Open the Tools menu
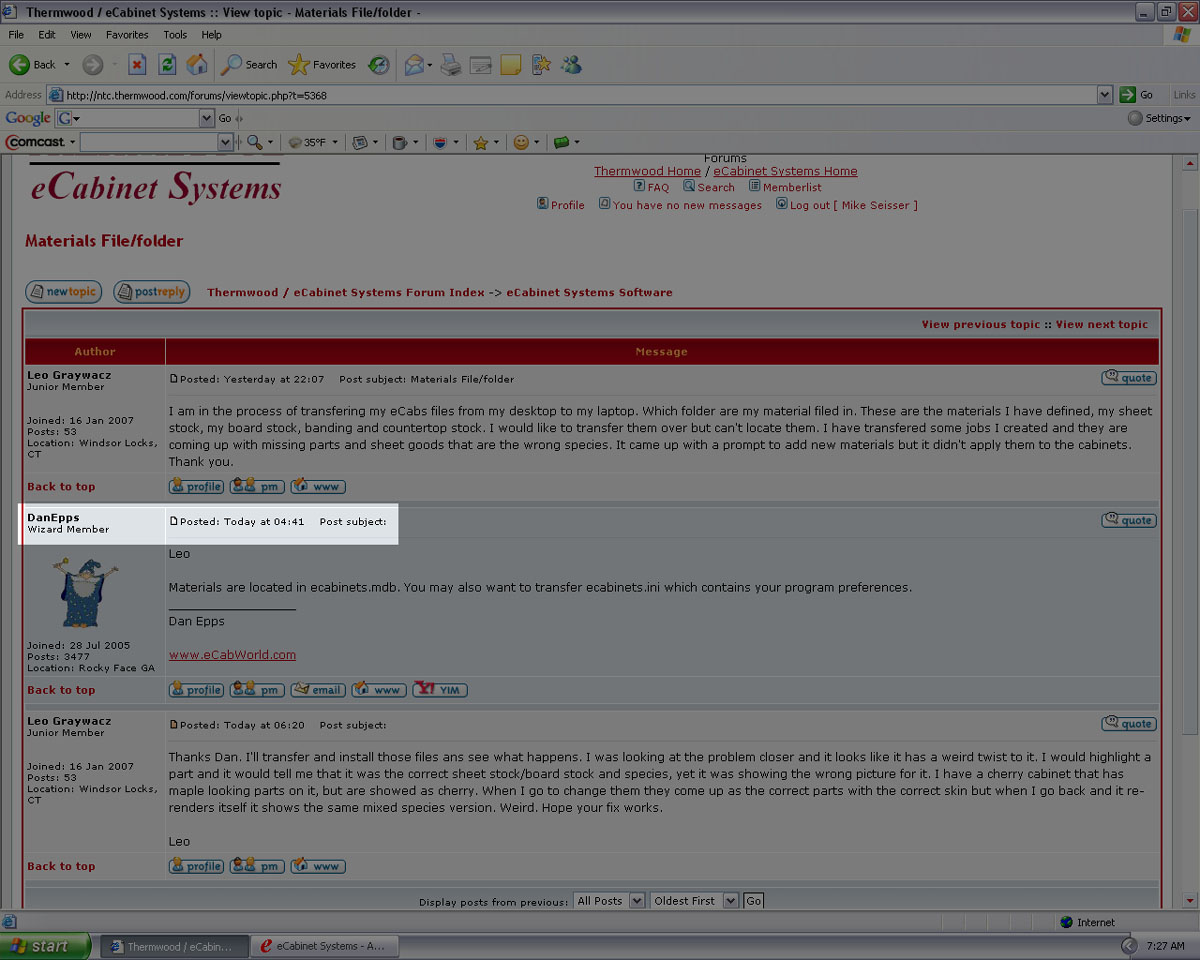 pos(175,34)
